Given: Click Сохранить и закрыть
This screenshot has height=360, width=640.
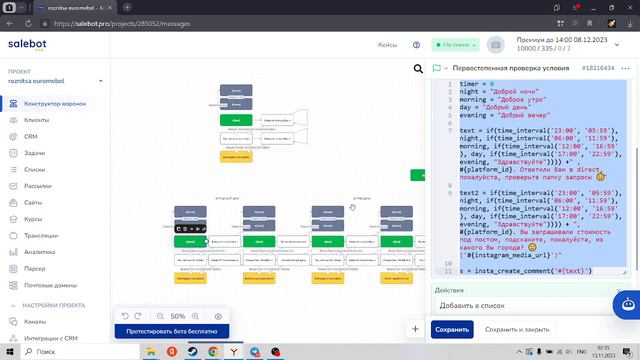Looking at the screenshot, I should click(x=517, y=329).
